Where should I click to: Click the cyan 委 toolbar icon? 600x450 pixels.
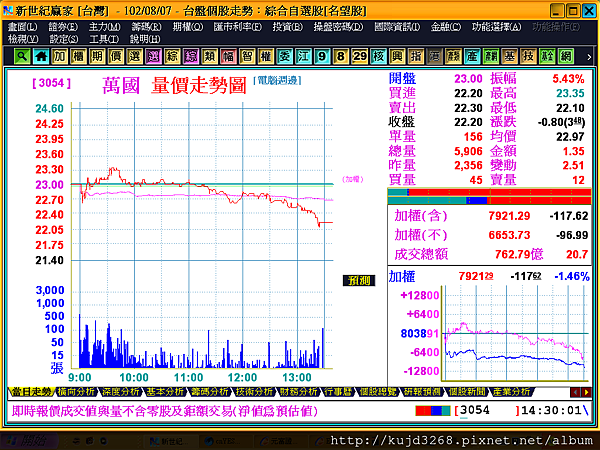pyautogui.click(x=285, y=56)
